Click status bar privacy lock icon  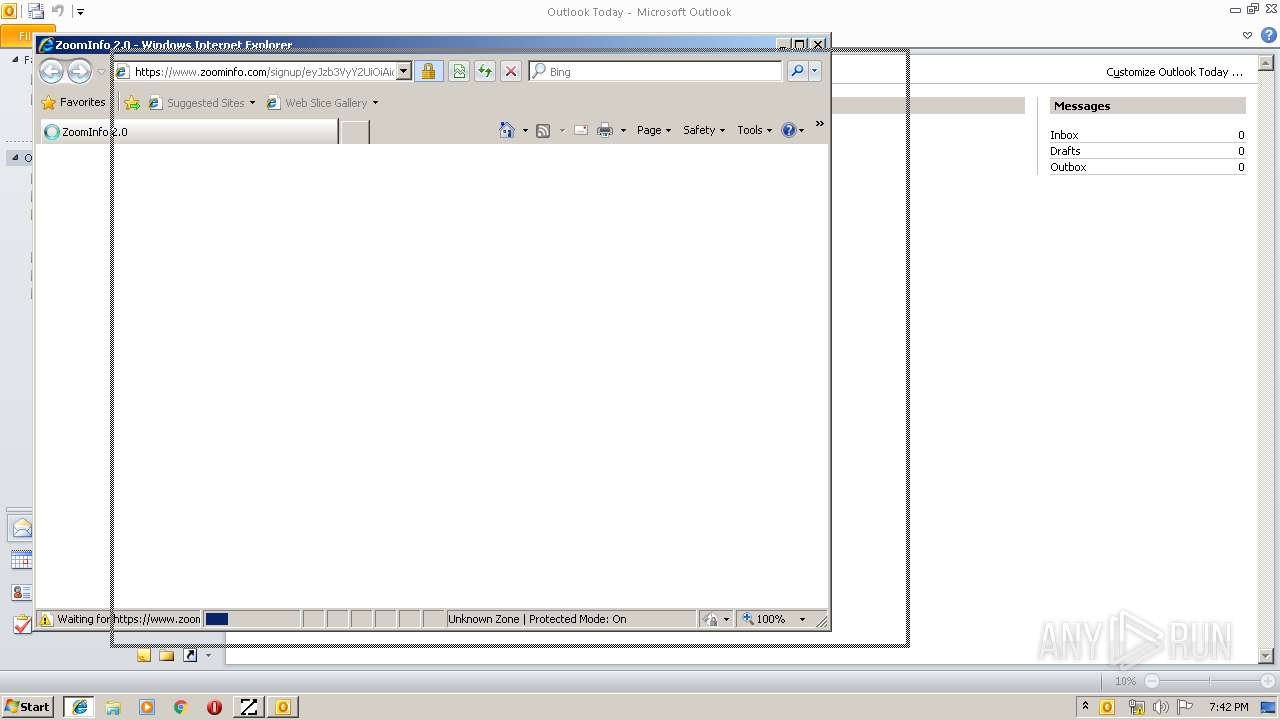pyautogui.click(x=710, y=619)
